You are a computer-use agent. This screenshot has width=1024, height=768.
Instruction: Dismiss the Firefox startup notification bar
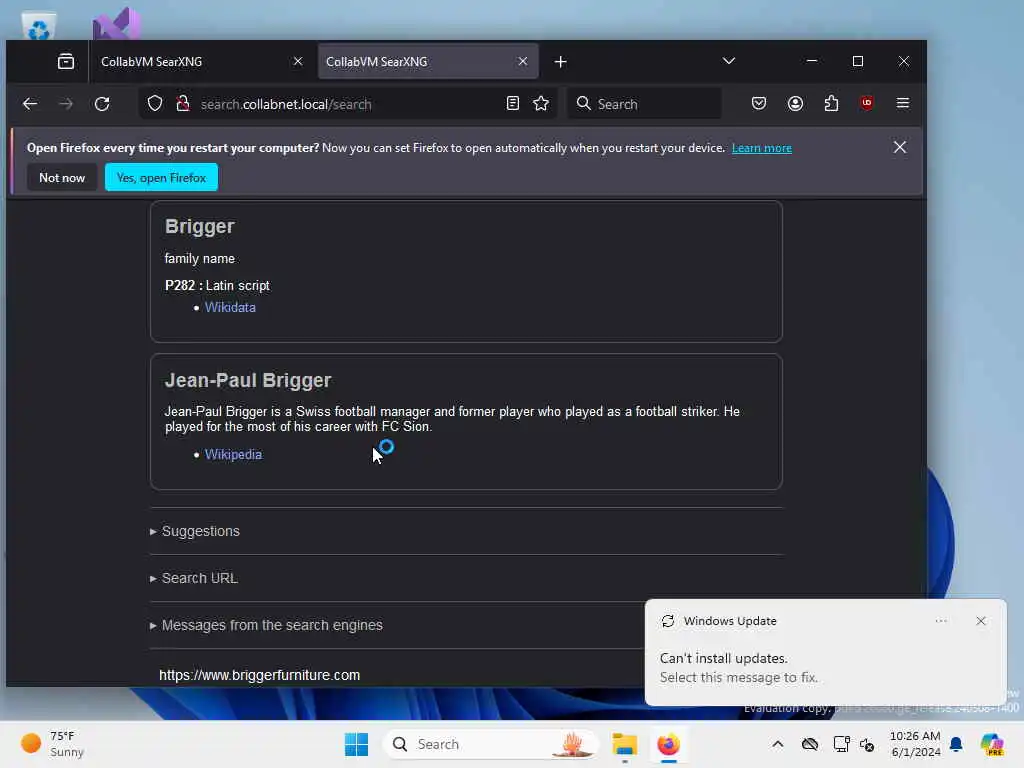pyautogui.click(x=899, y=148)
